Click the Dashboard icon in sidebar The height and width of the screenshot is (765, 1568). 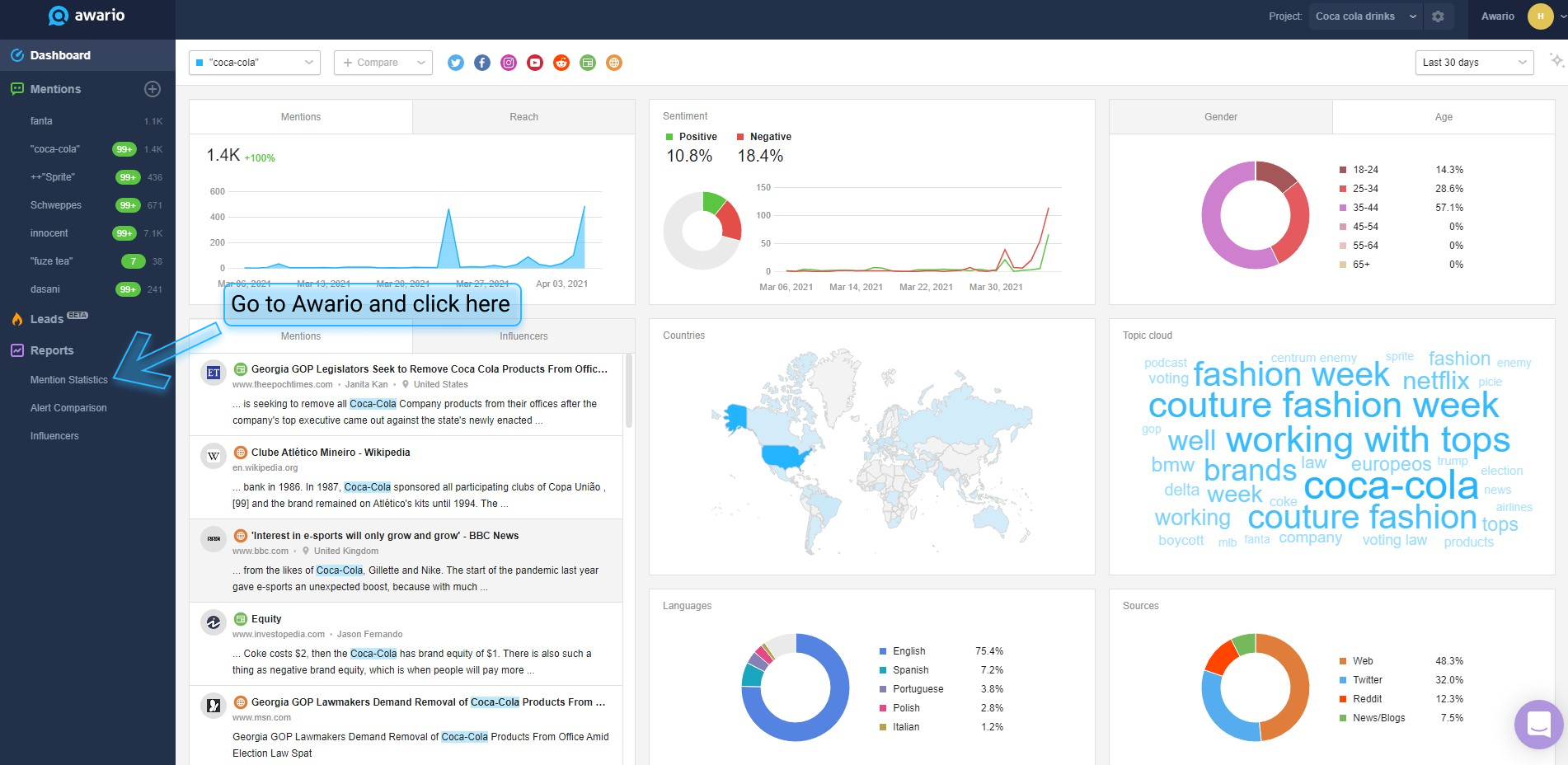coord(16,55)
